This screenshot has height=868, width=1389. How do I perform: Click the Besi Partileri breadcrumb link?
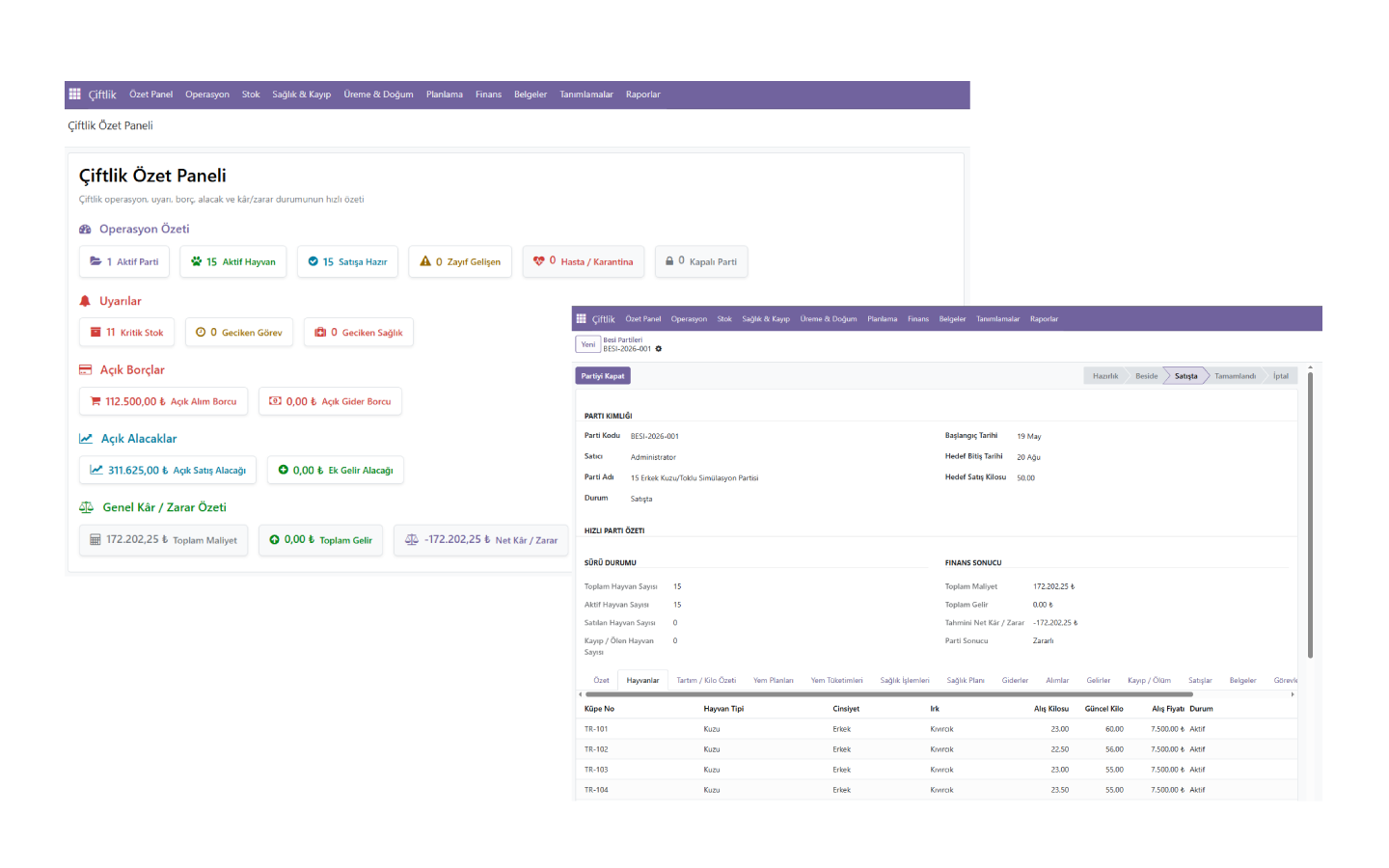[x=622, y=339]
